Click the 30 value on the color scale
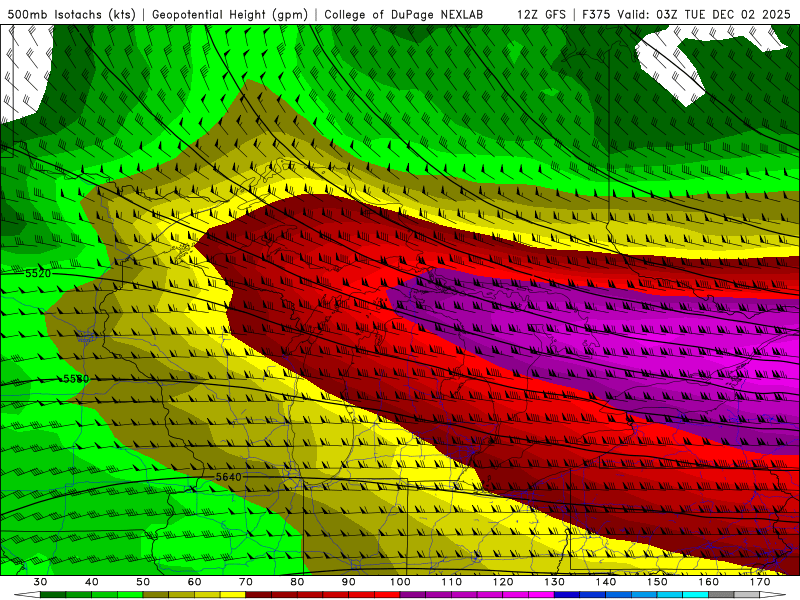 point(40,582)
